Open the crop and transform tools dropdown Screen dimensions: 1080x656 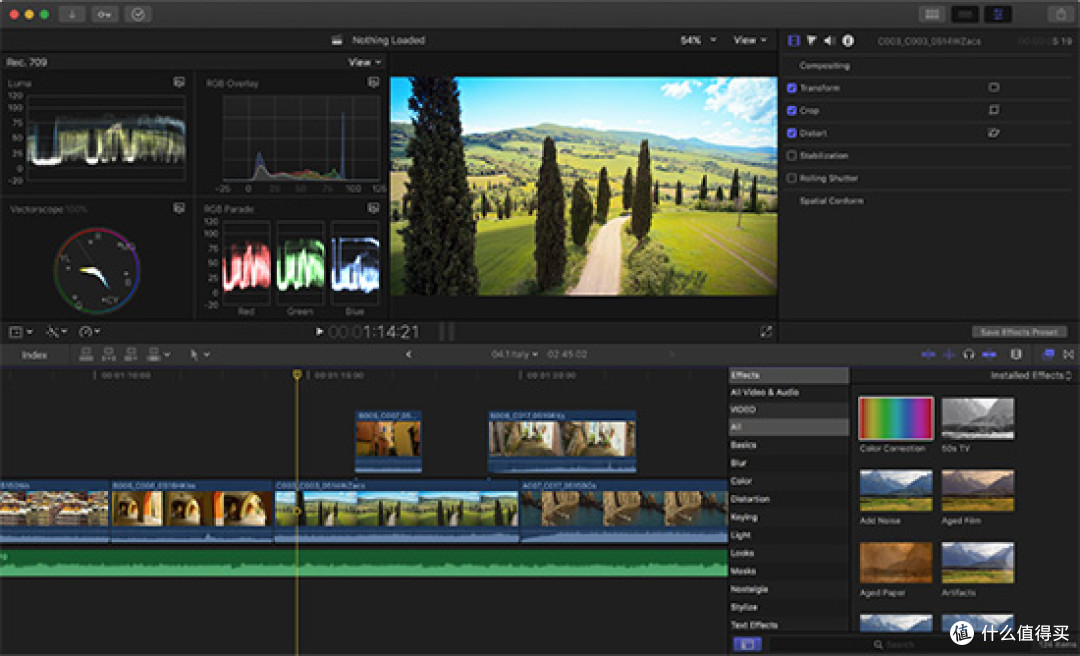click(19, 332)
